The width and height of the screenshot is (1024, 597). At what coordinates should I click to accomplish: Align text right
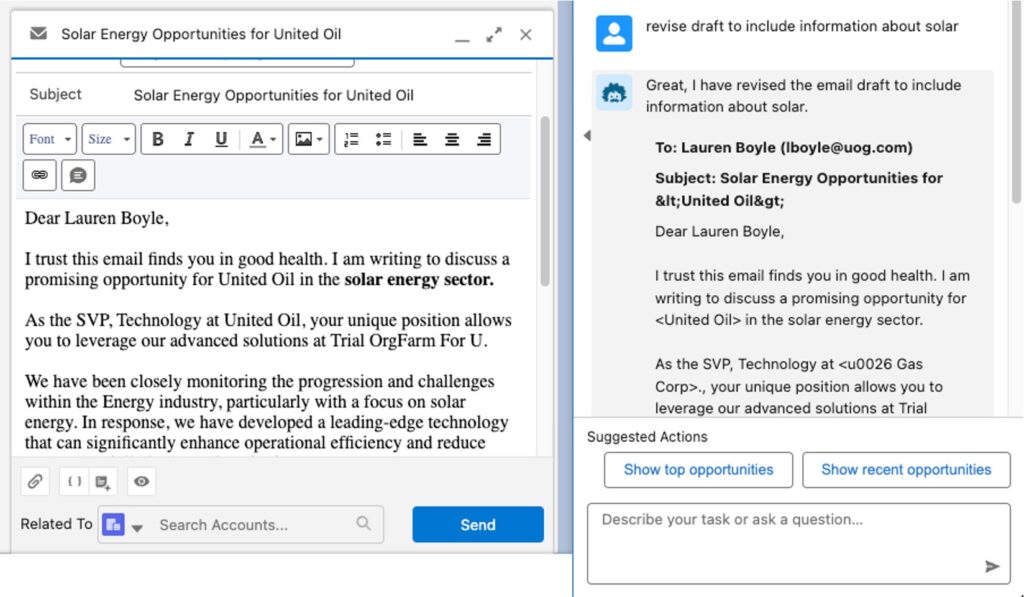tap(484, 139)
